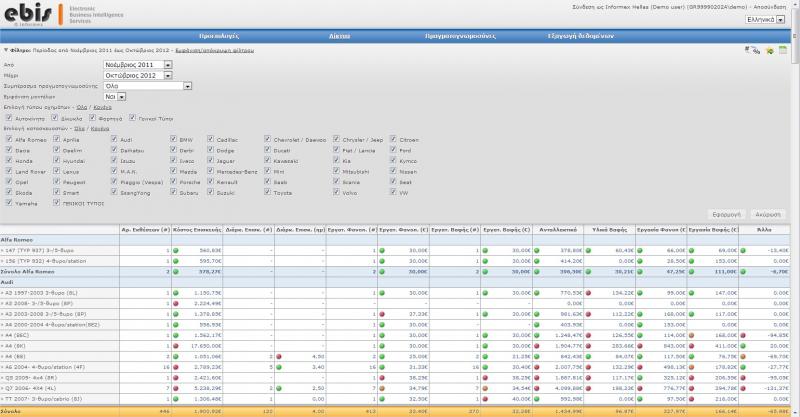Expand the Q7 2006- 4X4 (4L) row
This screenshot has width=800, height=417.
(2, 388)
